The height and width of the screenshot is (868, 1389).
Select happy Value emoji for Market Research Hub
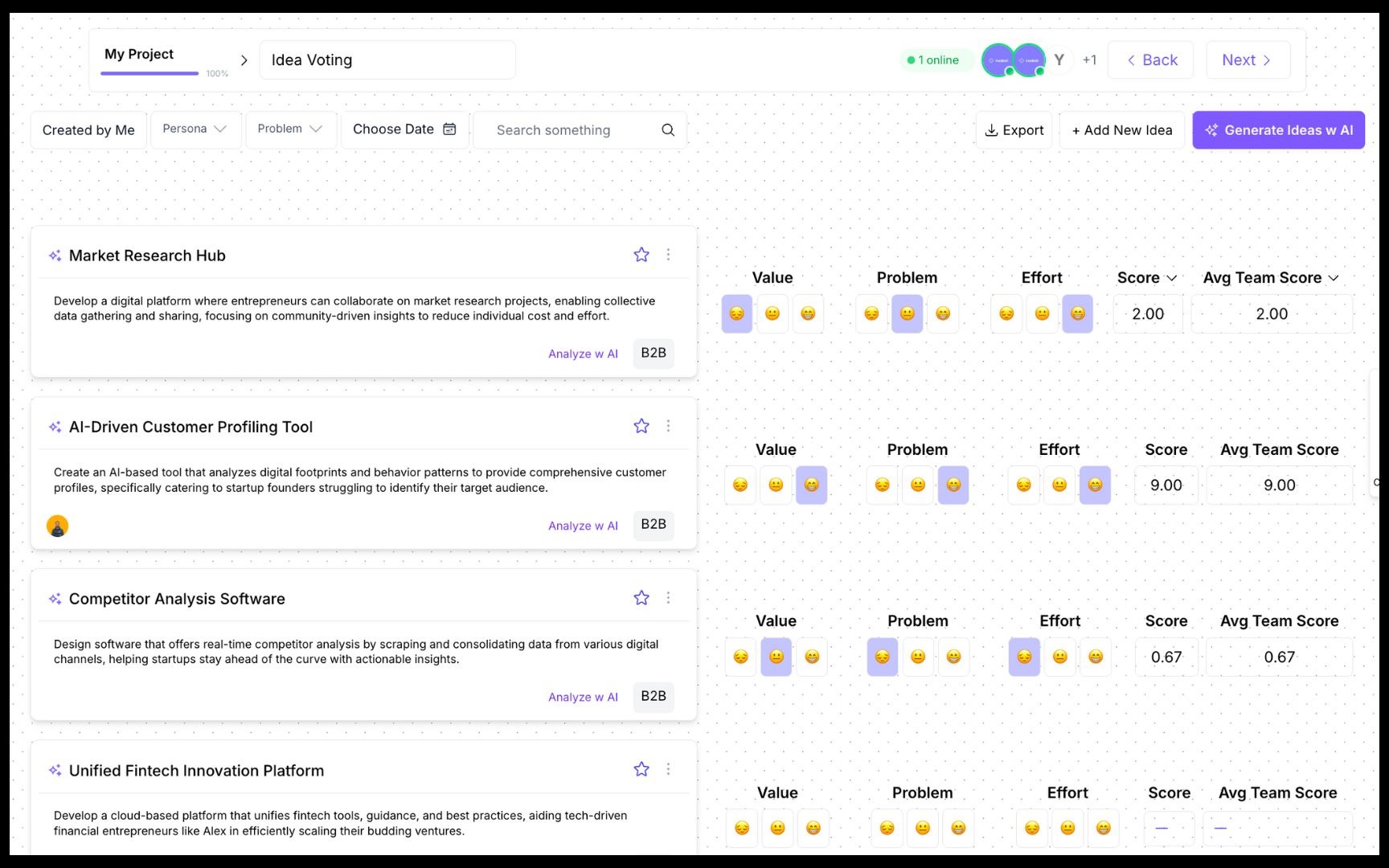[808, 313]
